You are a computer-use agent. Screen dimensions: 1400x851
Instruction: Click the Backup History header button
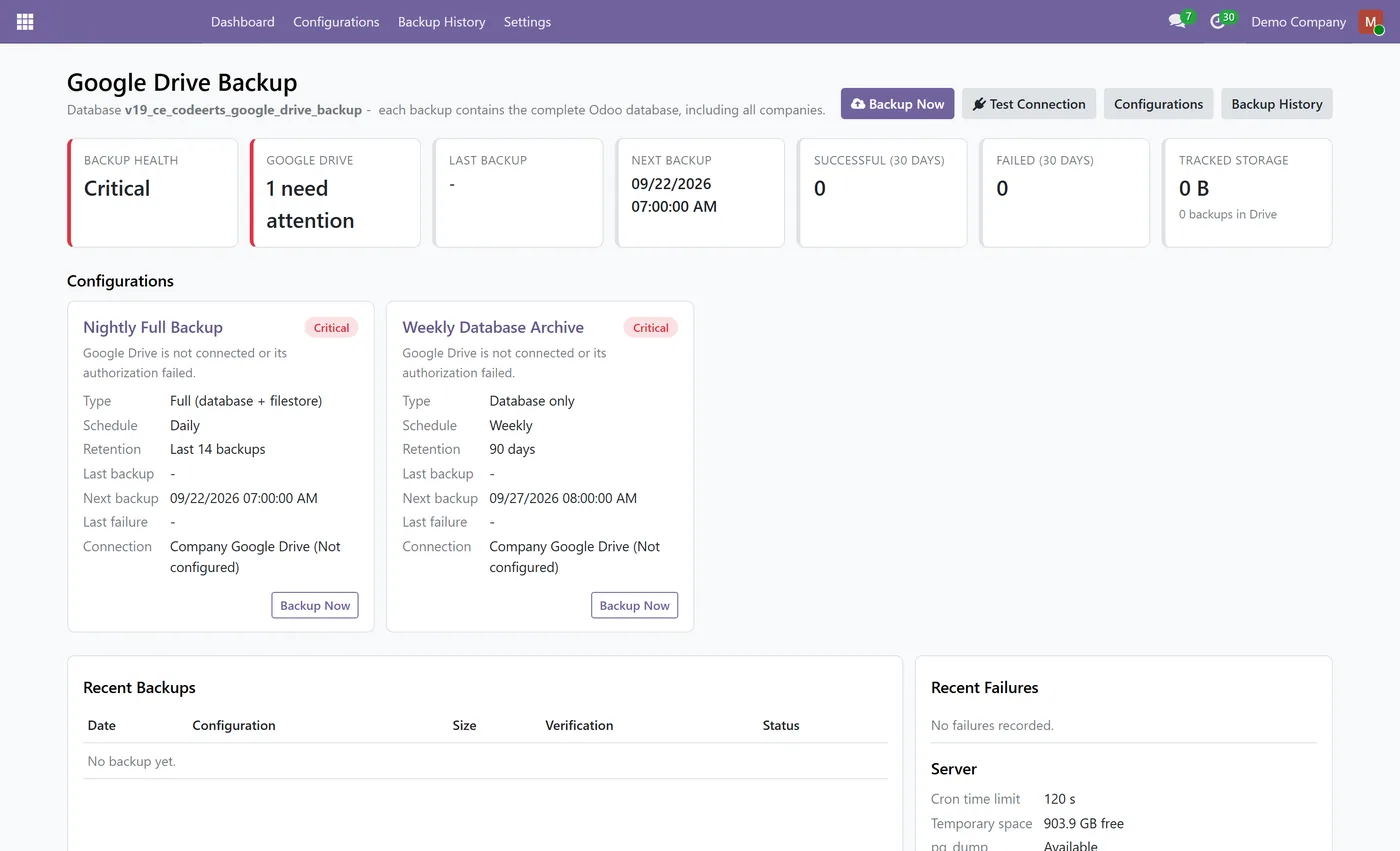tap(1277, 104)
